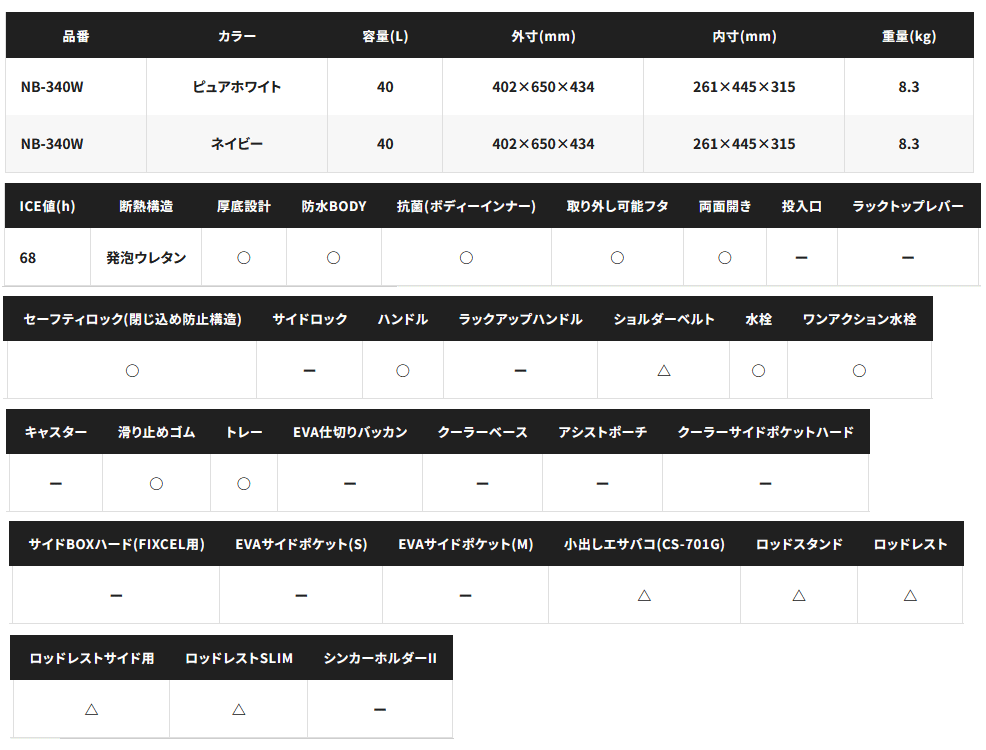Click the dash under クーラーベース
The height and width of the screenshot is (750, 986).
pos(482,483)
